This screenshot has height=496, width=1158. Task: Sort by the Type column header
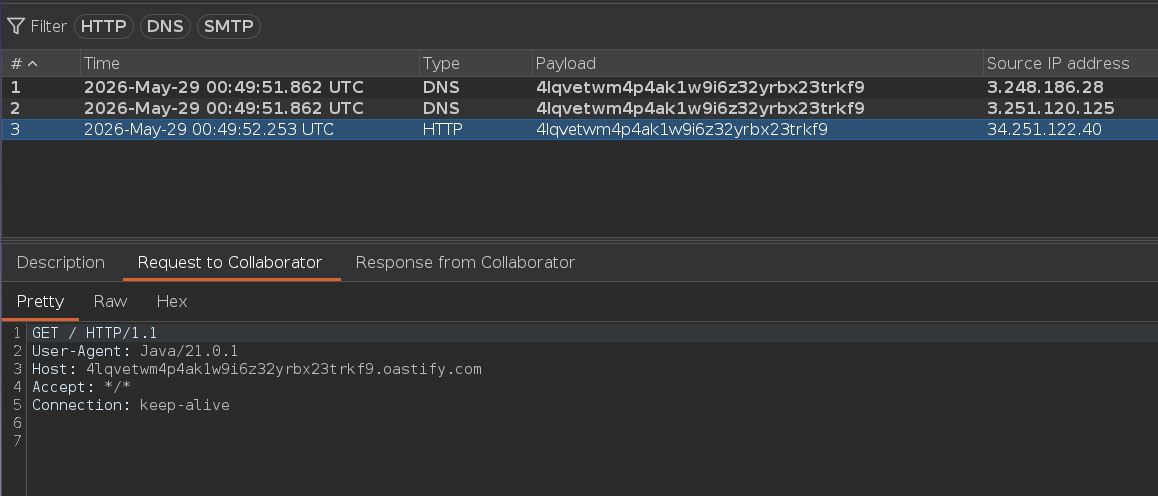[x=476, y=63]
